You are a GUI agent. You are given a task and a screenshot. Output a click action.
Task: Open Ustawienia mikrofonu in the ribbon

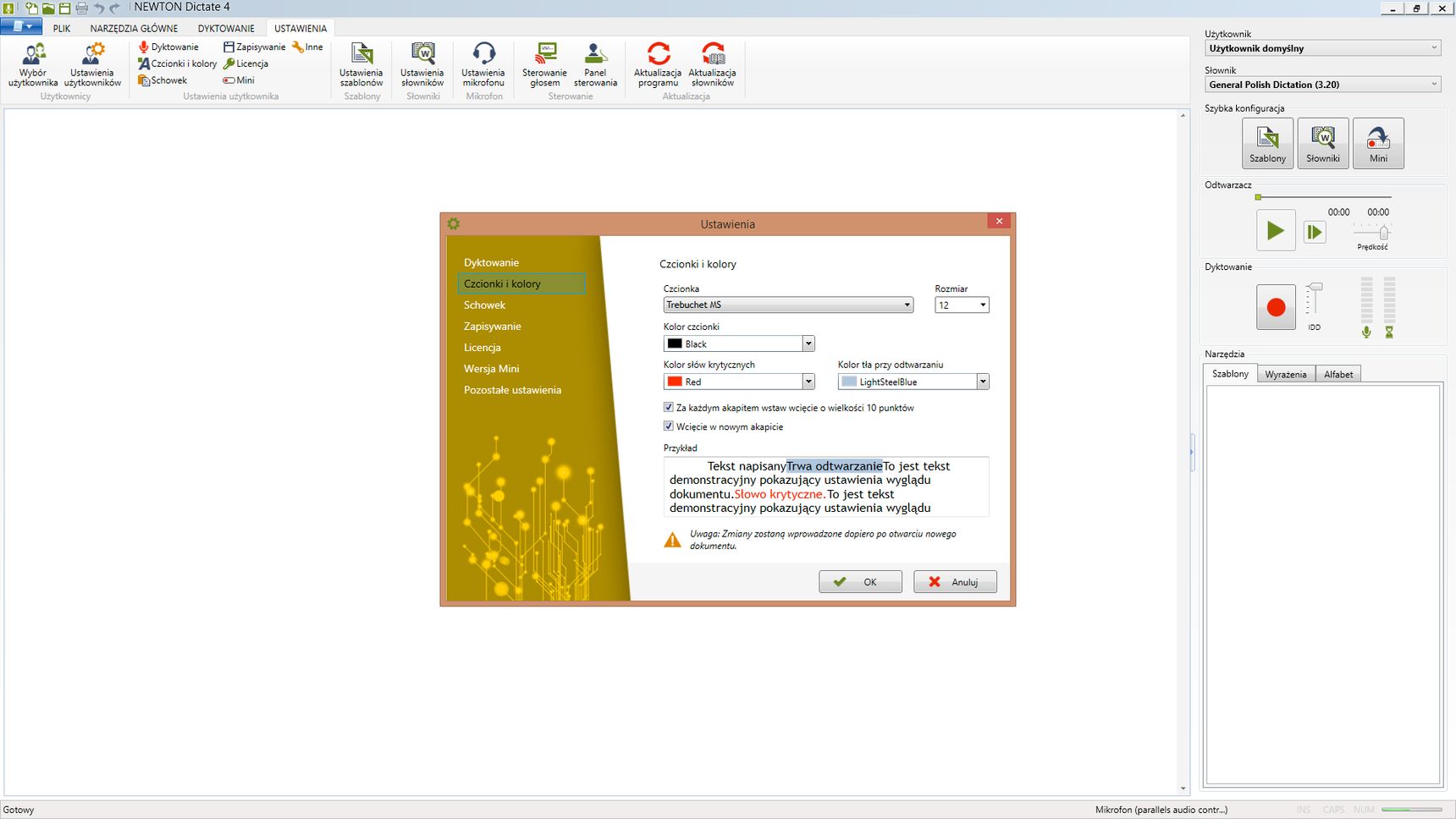[483, 65]
